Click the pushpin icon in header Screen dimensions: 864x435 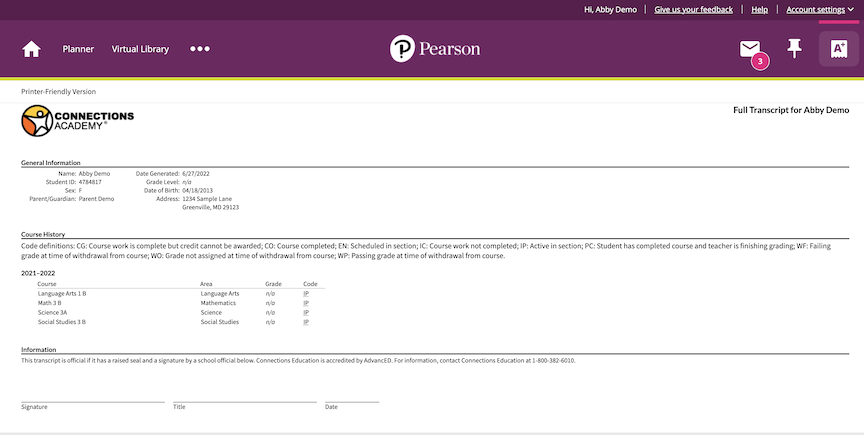(x=795, y=48)
